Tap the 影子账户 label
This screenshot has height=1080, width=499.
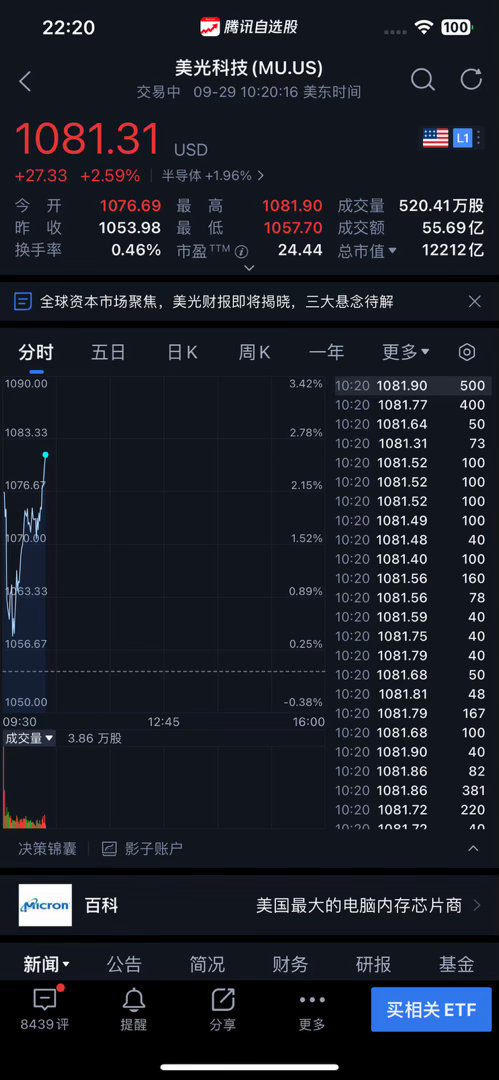[x=154, y=849]
